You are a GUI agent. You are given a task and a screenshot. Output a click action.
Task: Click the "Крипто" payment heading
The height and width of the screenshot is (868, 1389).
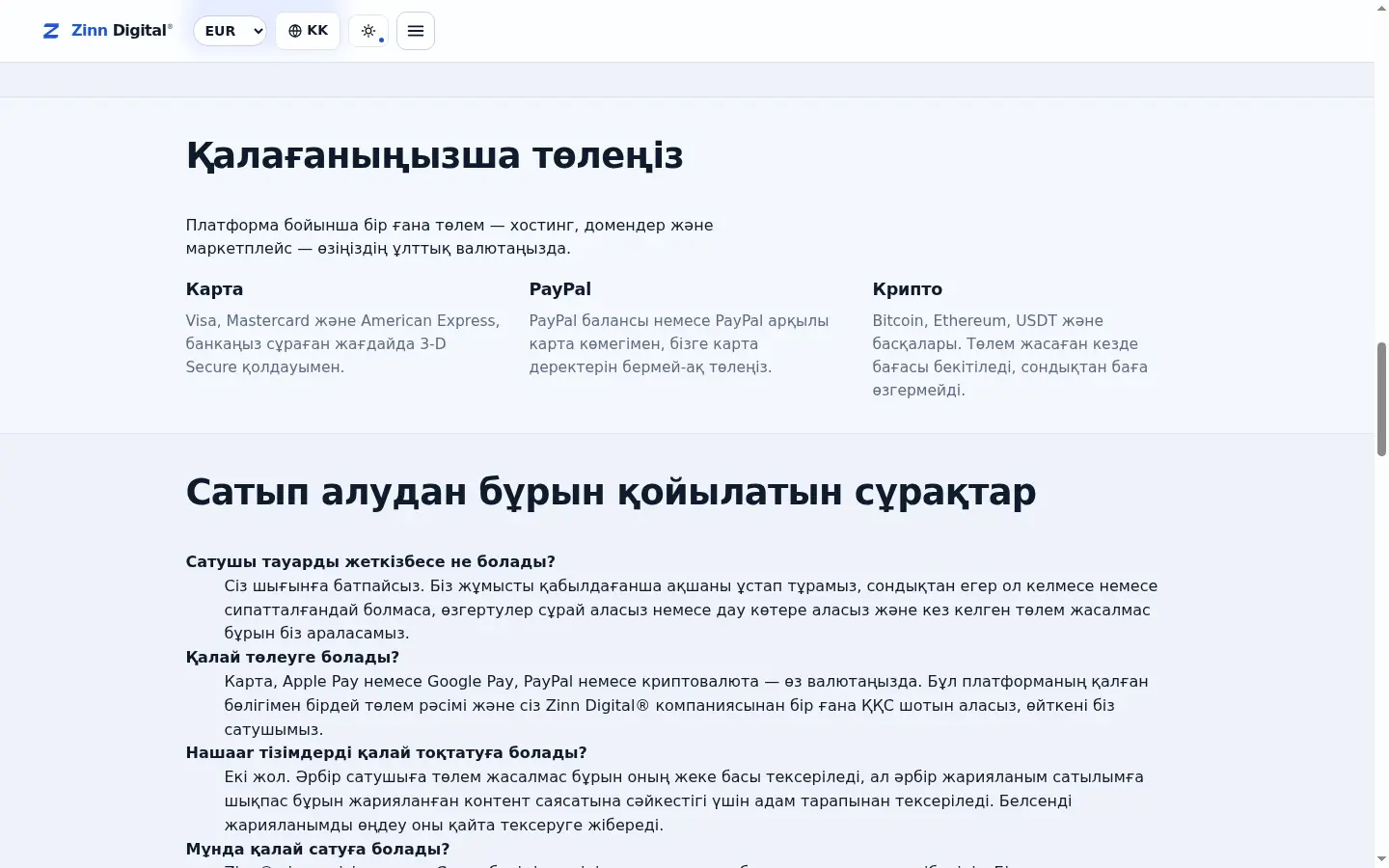click(907, 289)
